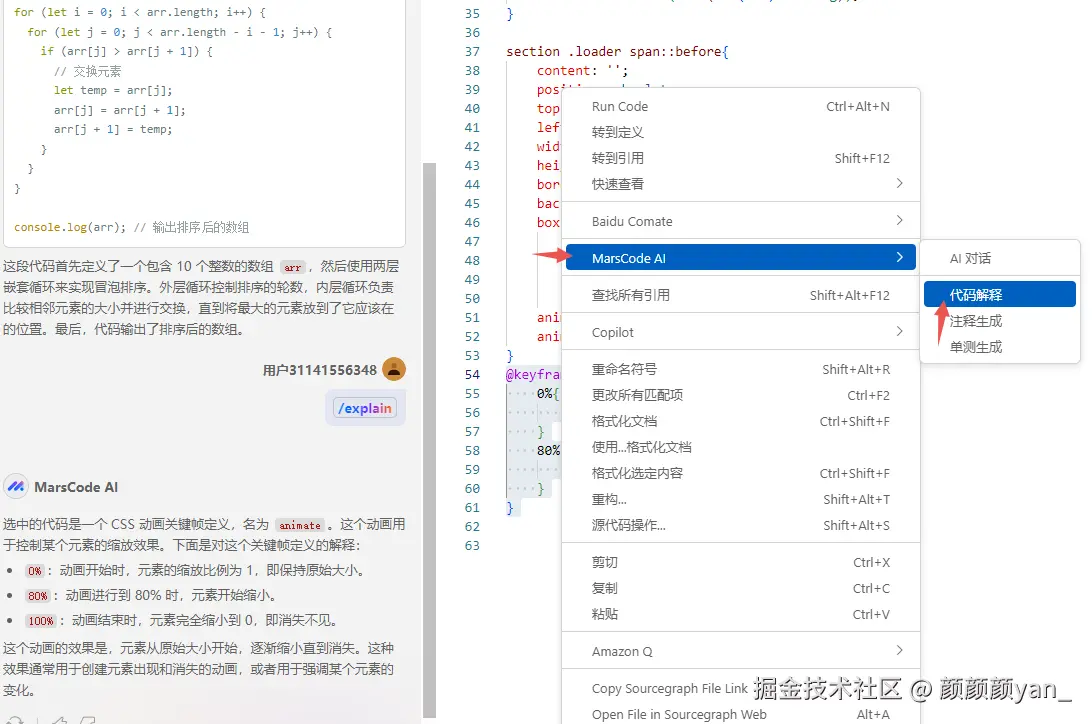Viewport: 1092px width, 724px height.
Task: Click the /explain command chip
Action: point(365,408)
